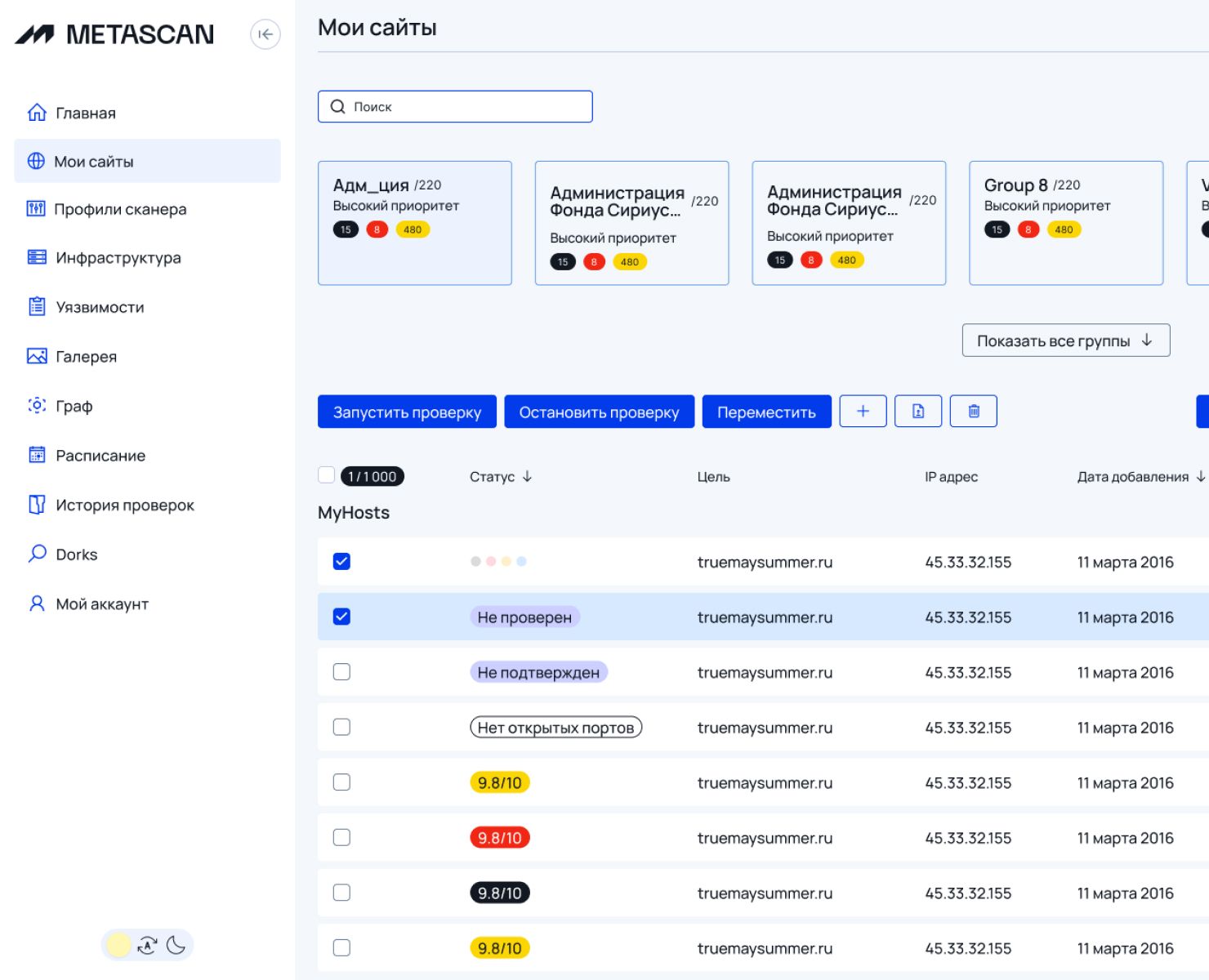Click the Расписание calendar icon

click(37, 455)
